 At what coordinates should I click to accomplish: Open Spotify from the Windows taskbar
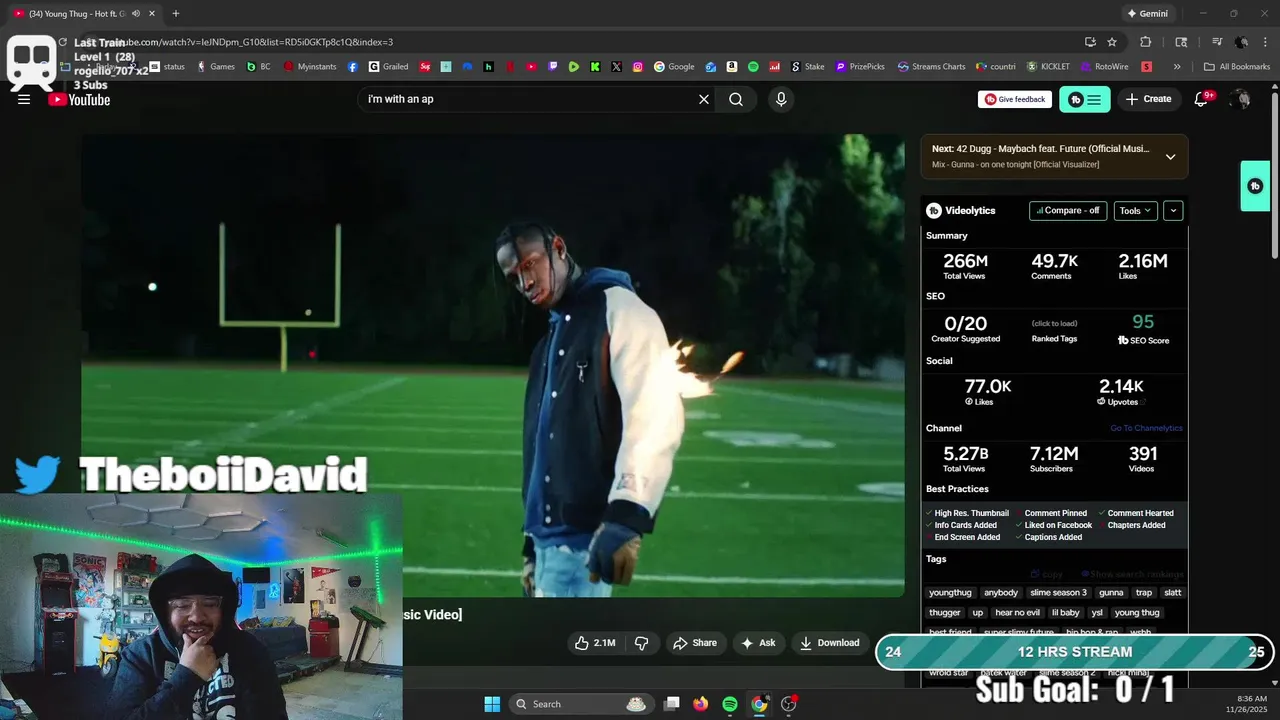(x=730, y=704)
